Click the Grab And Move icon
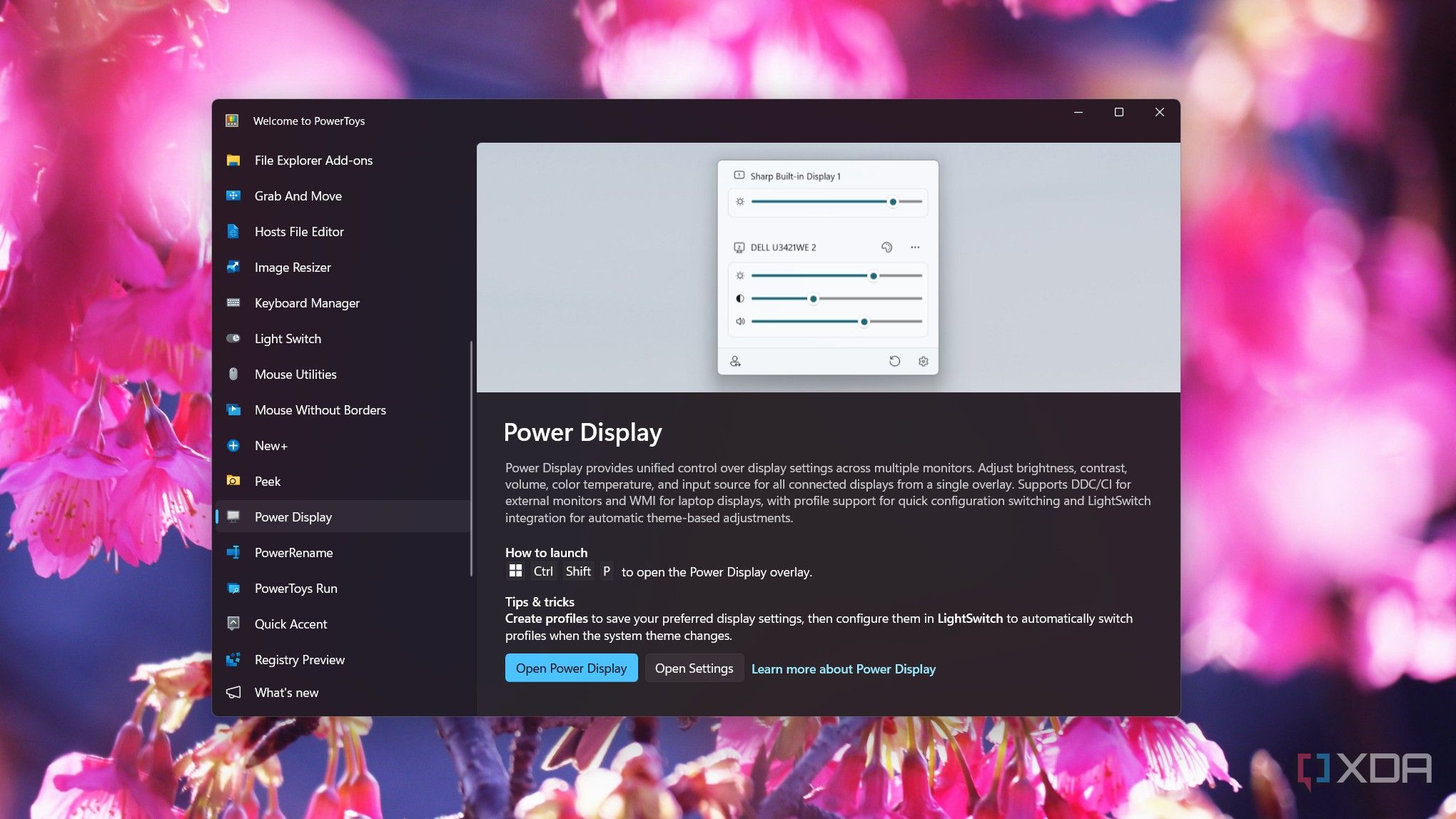 [233, 196]
